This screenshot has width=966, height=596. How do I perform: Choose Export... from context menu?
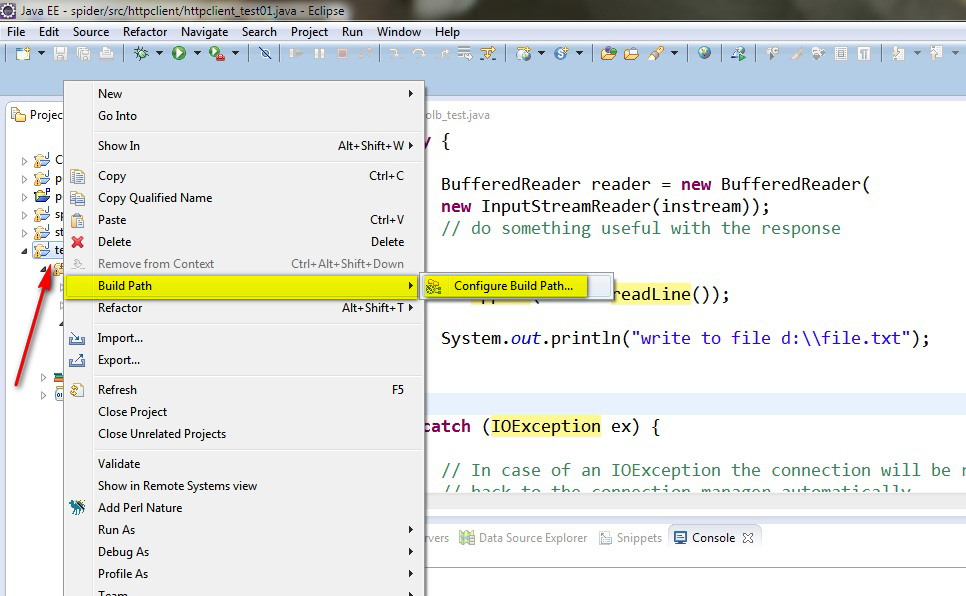point(244,360)
